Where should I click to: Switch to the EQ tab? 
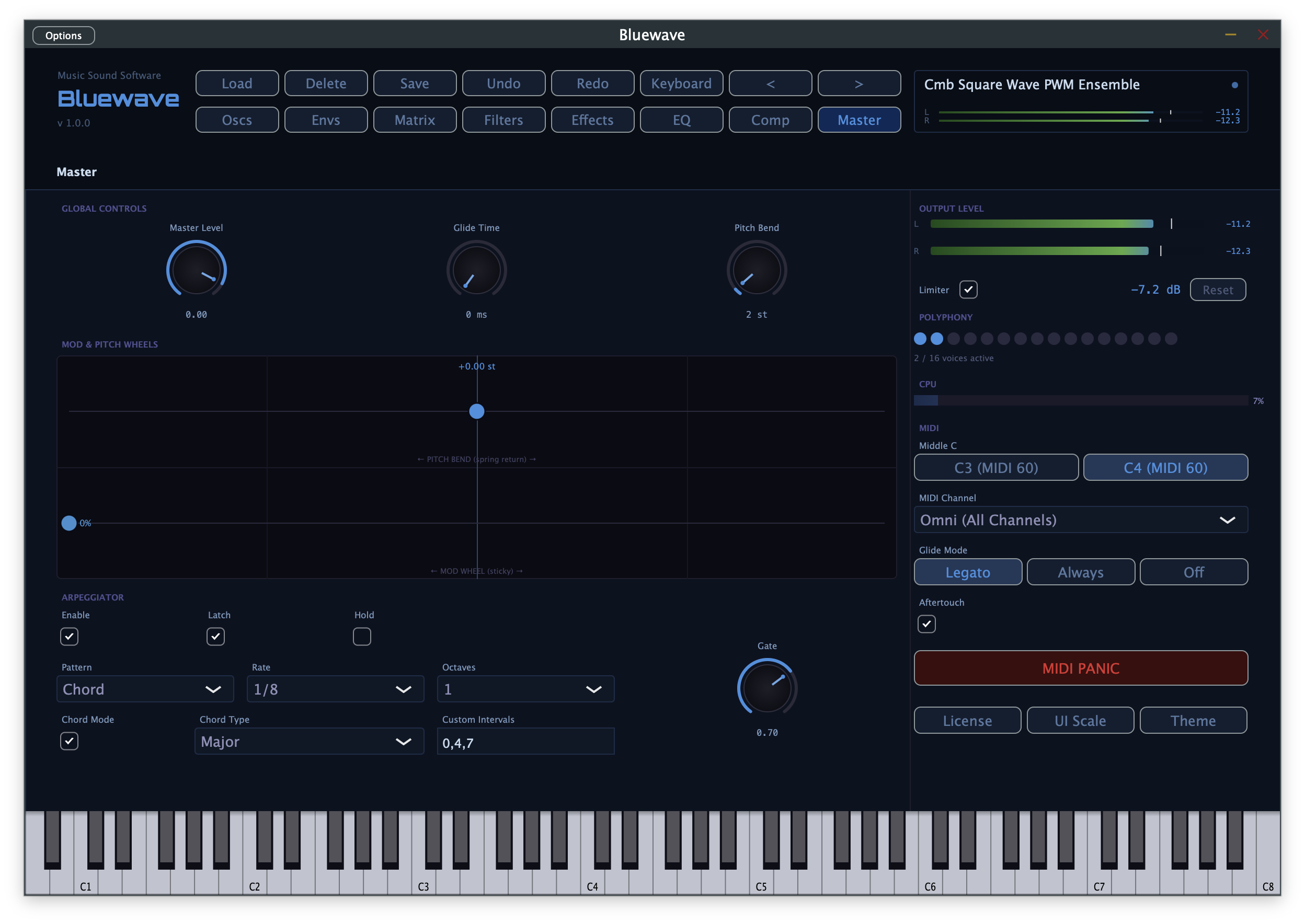[681, 120]
